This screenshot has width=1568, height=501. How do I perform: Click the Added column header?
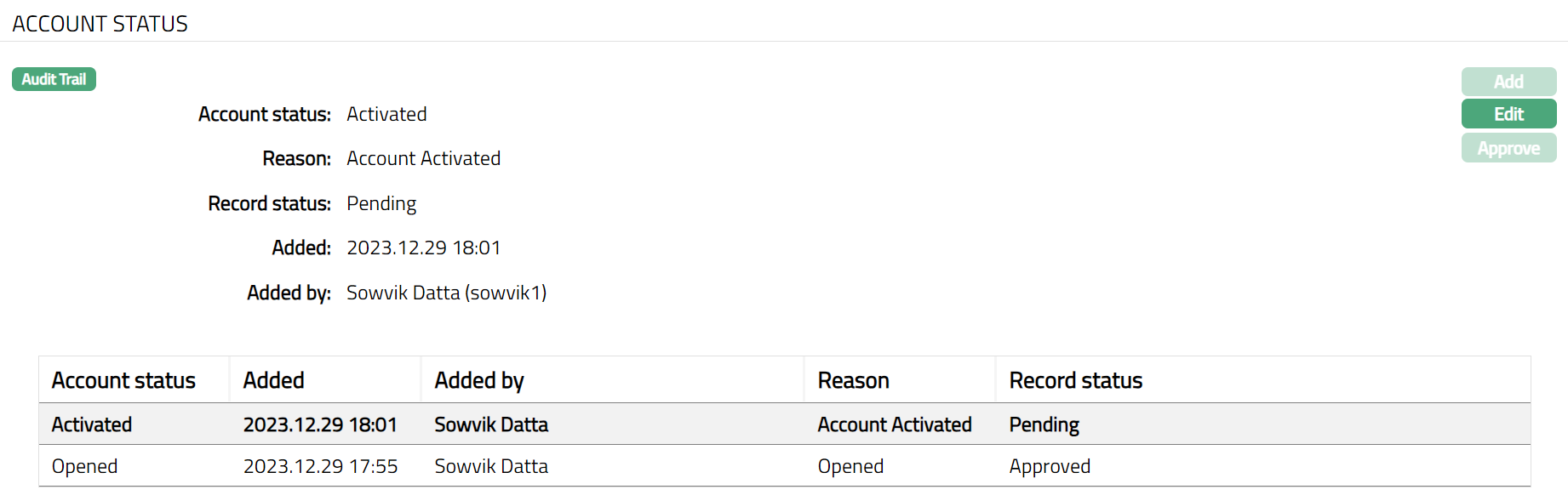(273, 380)
